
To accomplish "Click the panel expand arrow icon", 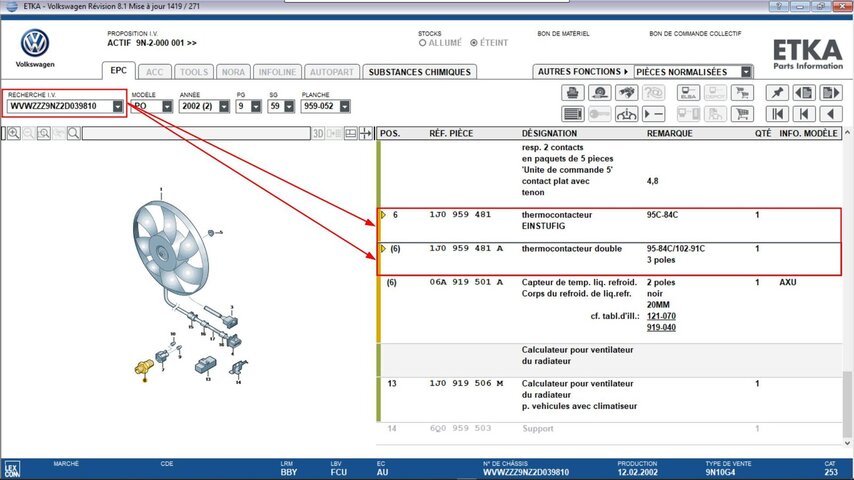I will tap(366, 133).
